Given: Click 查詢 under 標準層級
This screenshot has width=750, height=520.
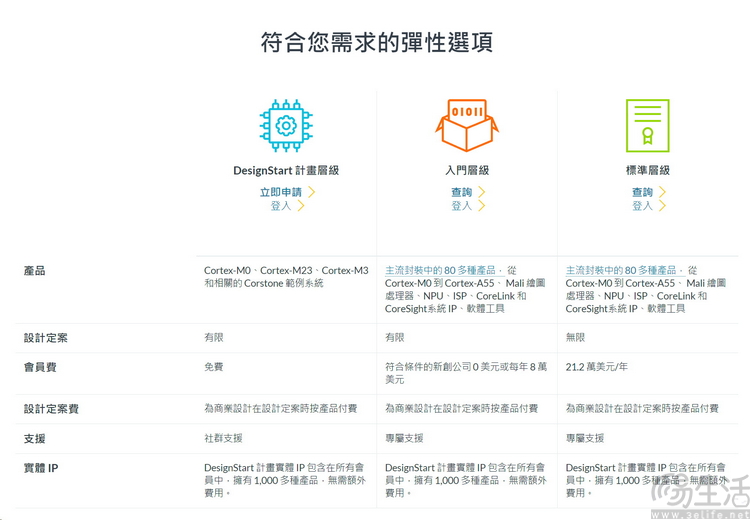Looking at the screenshot, I should (x=642, y=192).
